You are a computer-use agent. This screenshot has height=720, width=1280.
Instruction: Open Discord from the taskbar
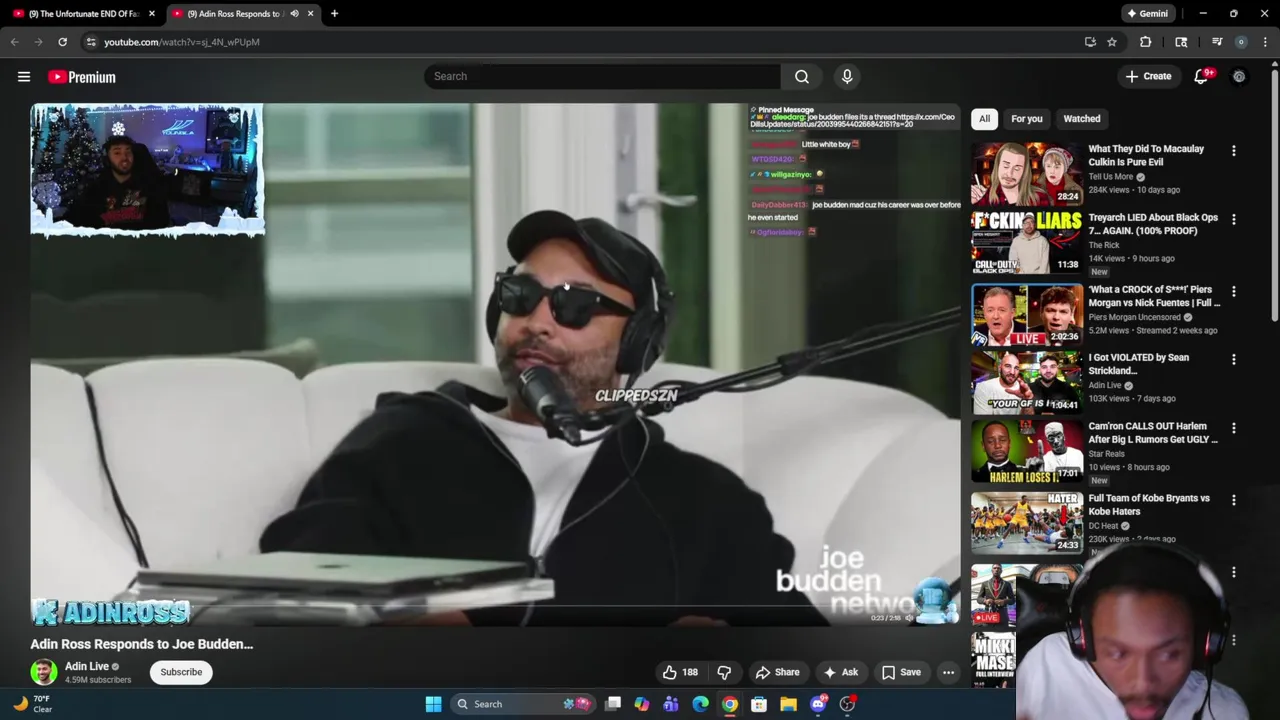(819, 704)
